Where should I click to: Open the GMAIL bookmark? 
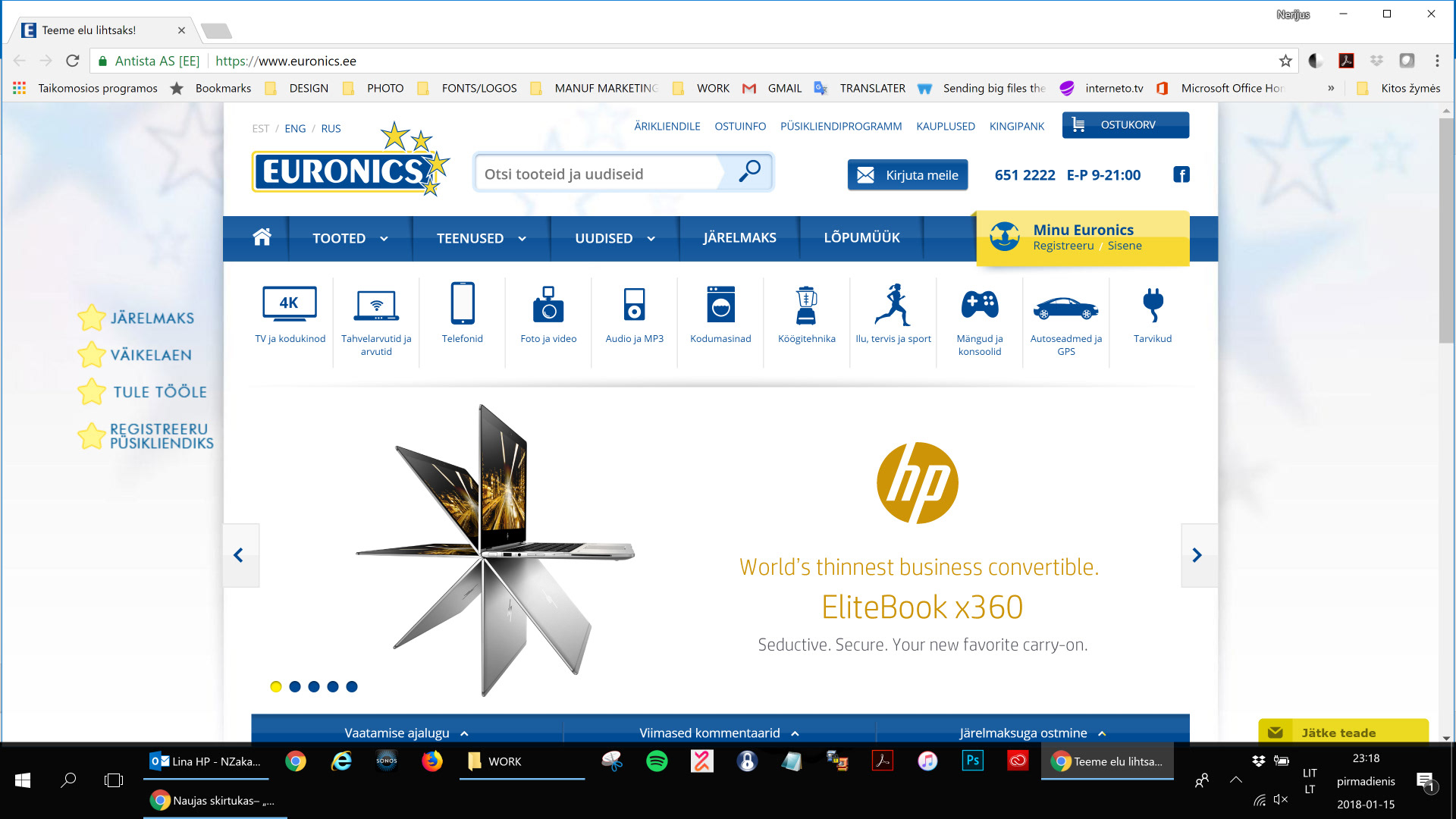772,88
